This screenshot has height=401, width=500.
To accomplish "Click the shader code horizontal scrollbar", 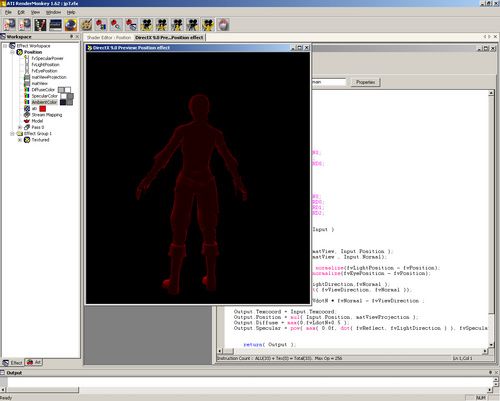I will coord(353,351).
